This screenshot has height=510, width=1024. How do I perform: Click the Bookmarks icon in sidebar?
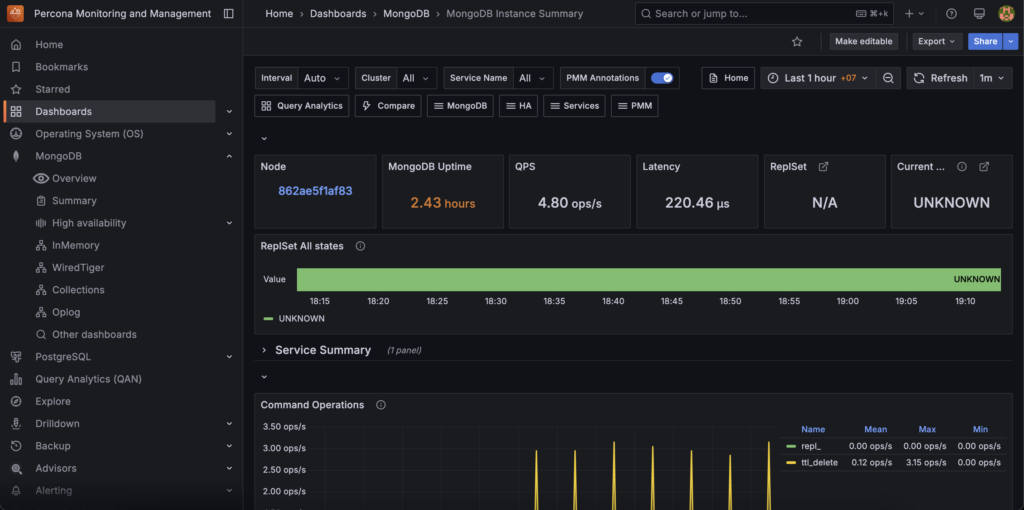(16, 67)
